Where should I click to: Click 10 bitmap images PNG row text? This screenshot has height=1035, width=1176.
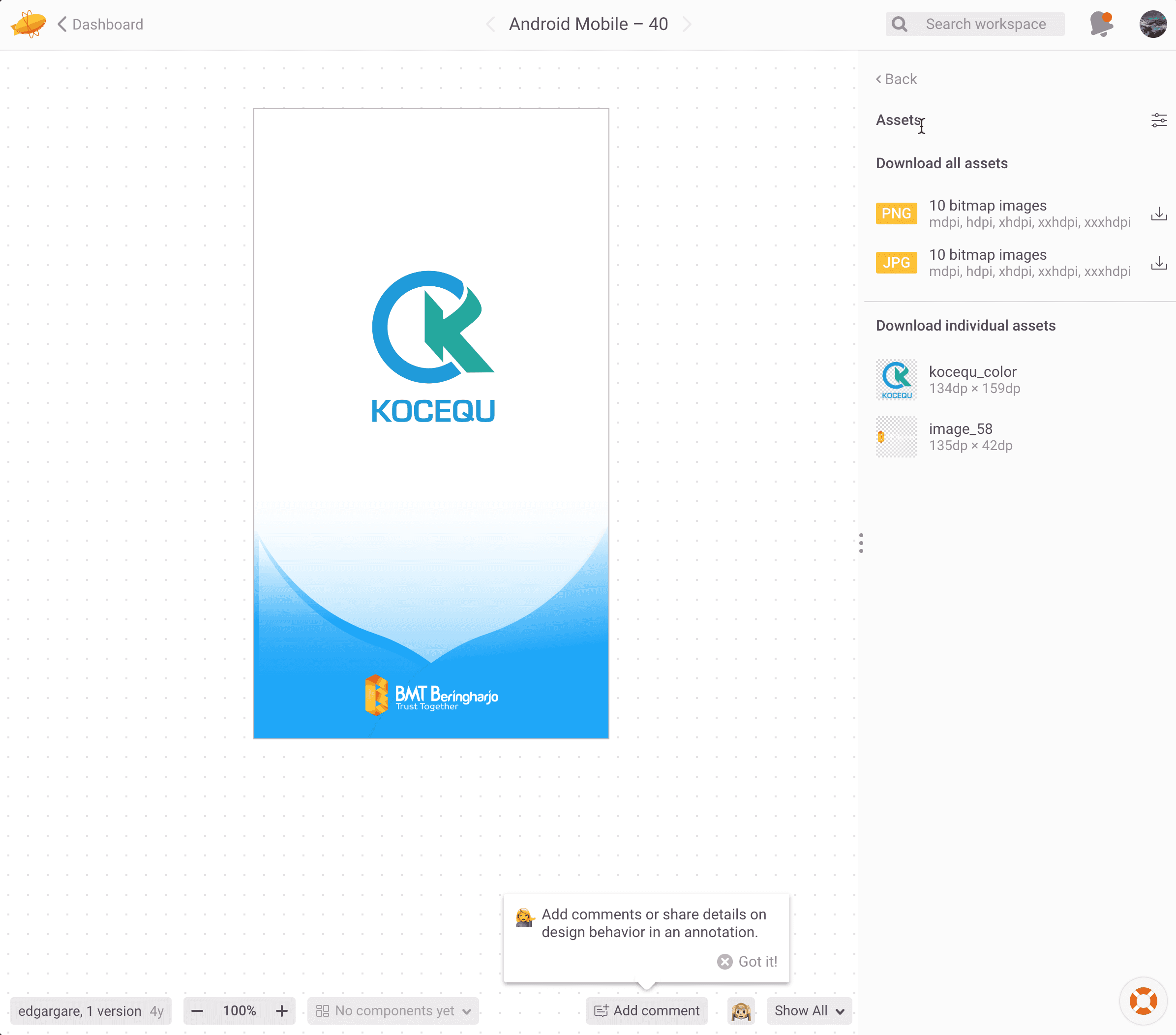[x=987, y=206]
